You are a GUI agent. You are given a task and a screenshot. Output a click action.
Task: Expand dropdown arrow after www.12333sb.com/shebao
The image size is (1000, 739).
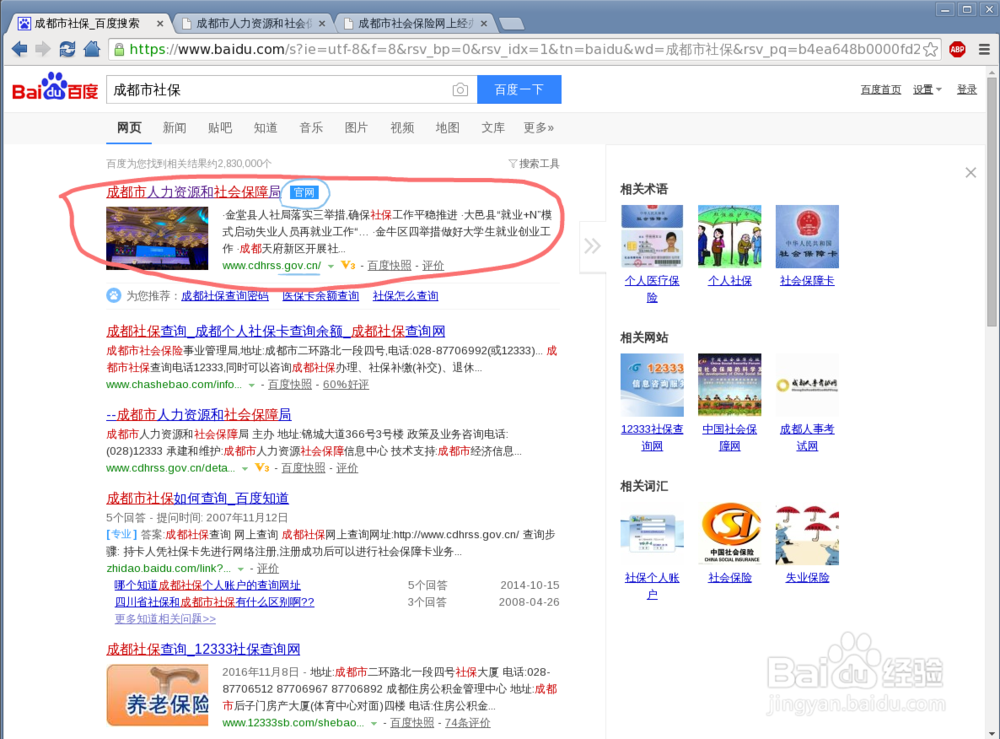pyautogui.click(x=374, y=723)
